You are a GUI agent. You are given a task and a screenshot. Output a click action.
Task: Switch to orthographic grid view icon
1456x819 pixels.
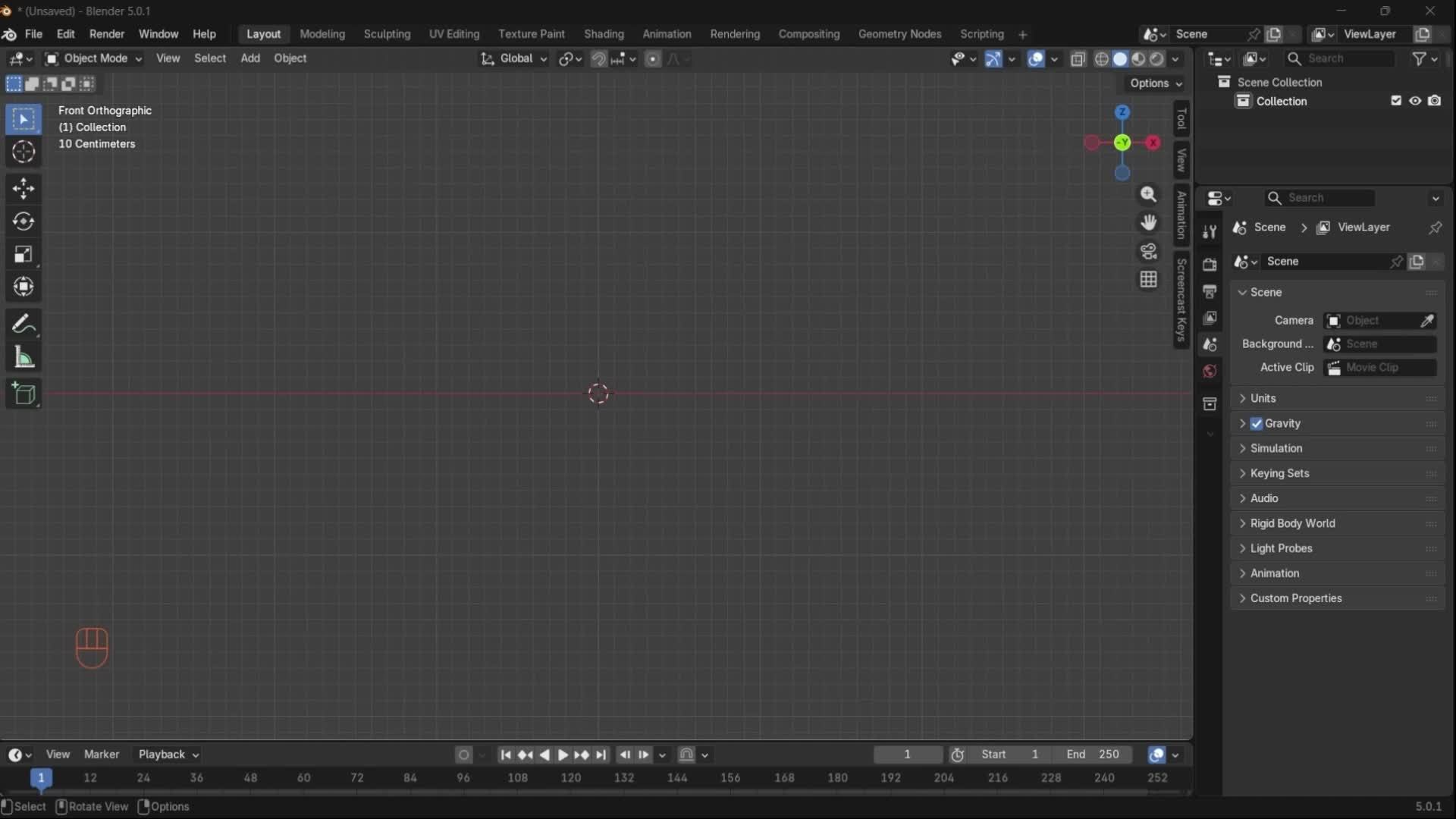coord(1148,280)
